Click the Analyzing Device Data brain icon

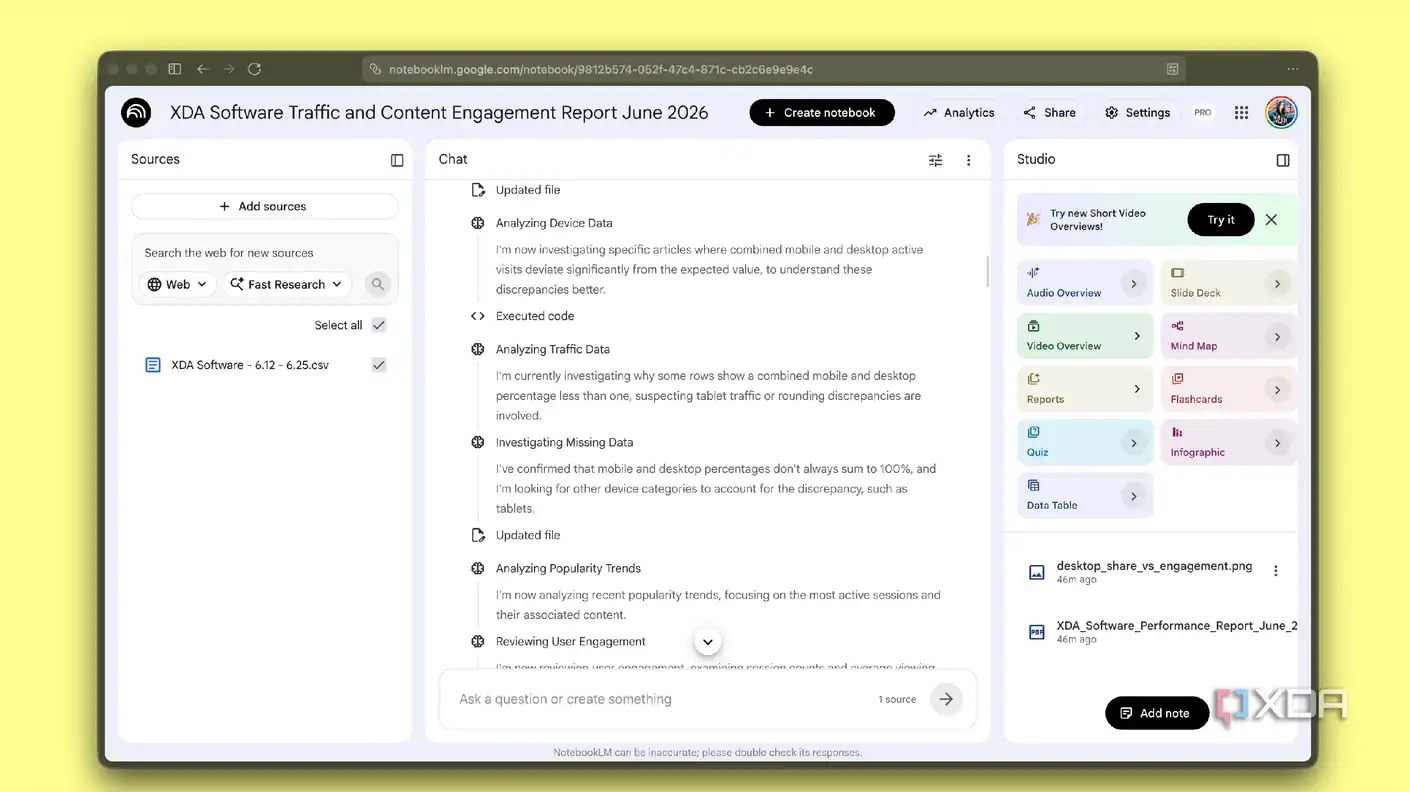(478, 223)
